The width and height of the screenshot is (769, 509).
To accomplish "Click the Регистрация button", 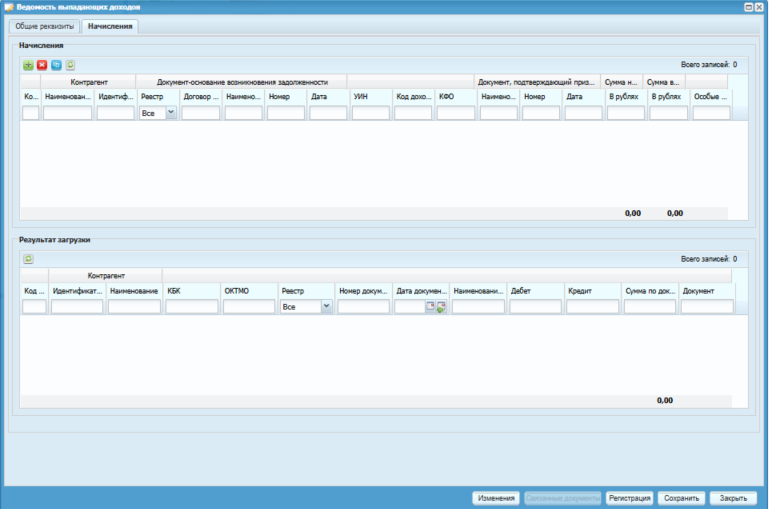I will click(x=630, y=497).
